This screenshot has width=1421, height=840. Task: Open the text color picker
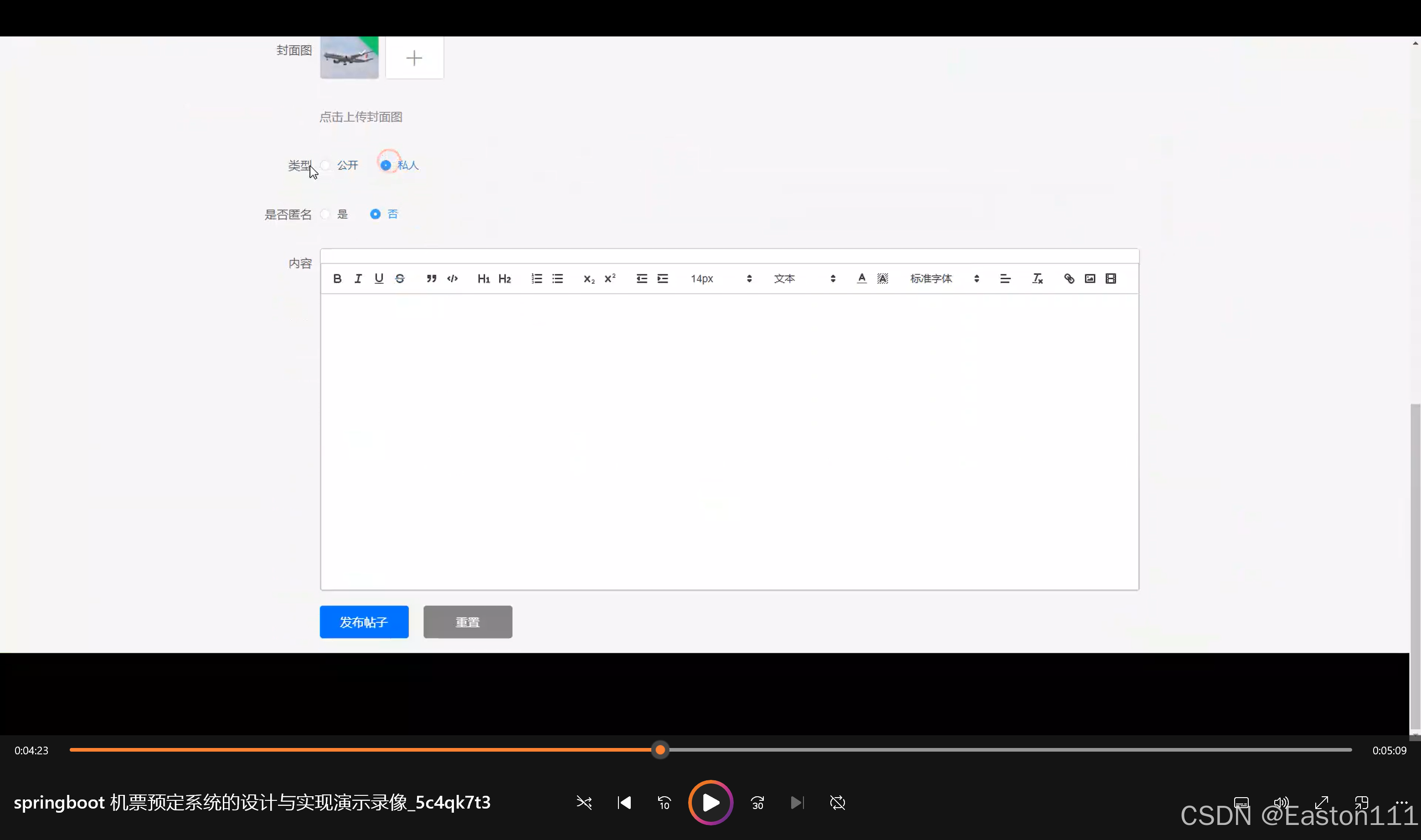click(x=862, y=278)
